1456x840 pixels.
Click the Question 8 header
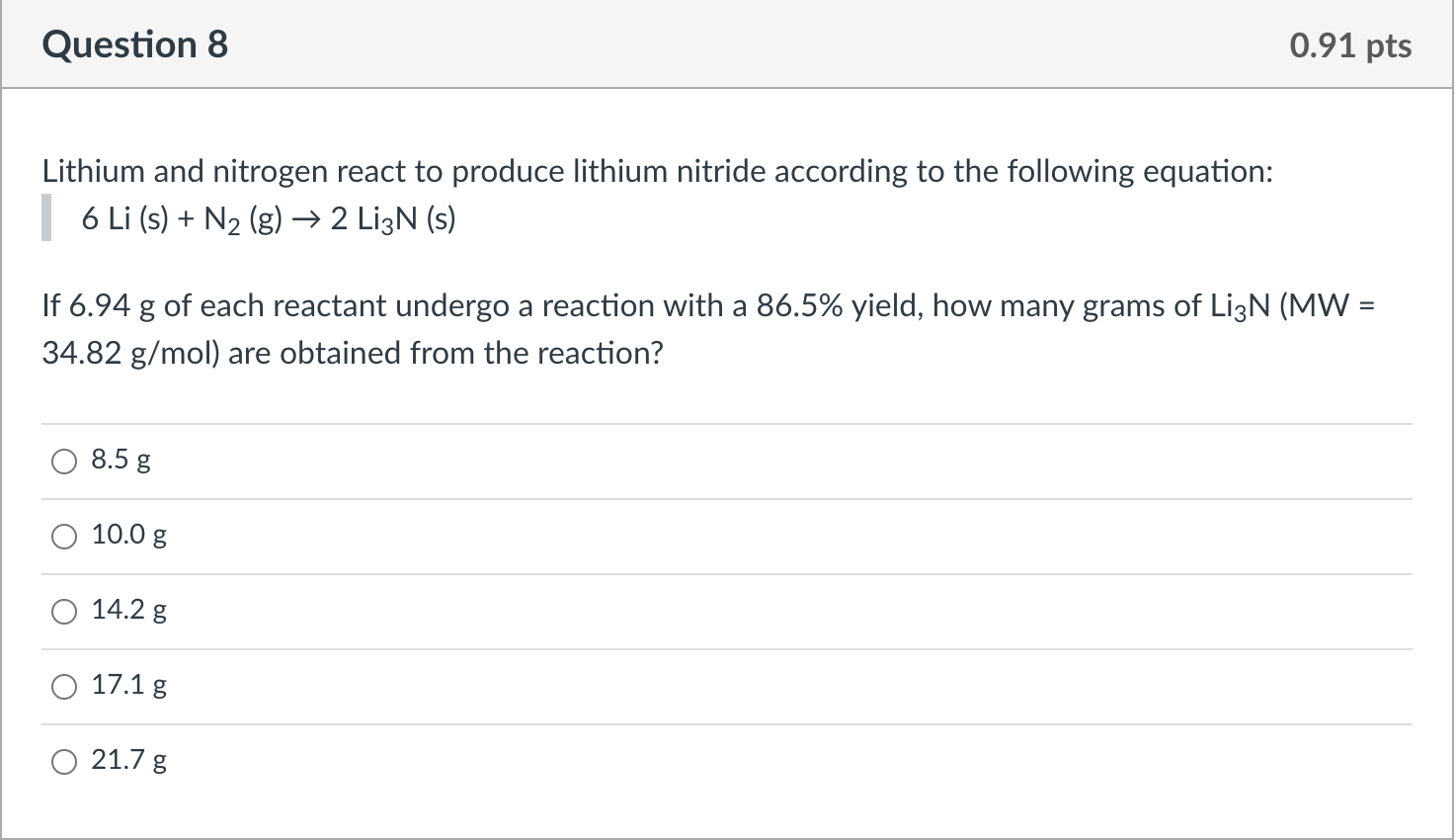click(134, 44)
